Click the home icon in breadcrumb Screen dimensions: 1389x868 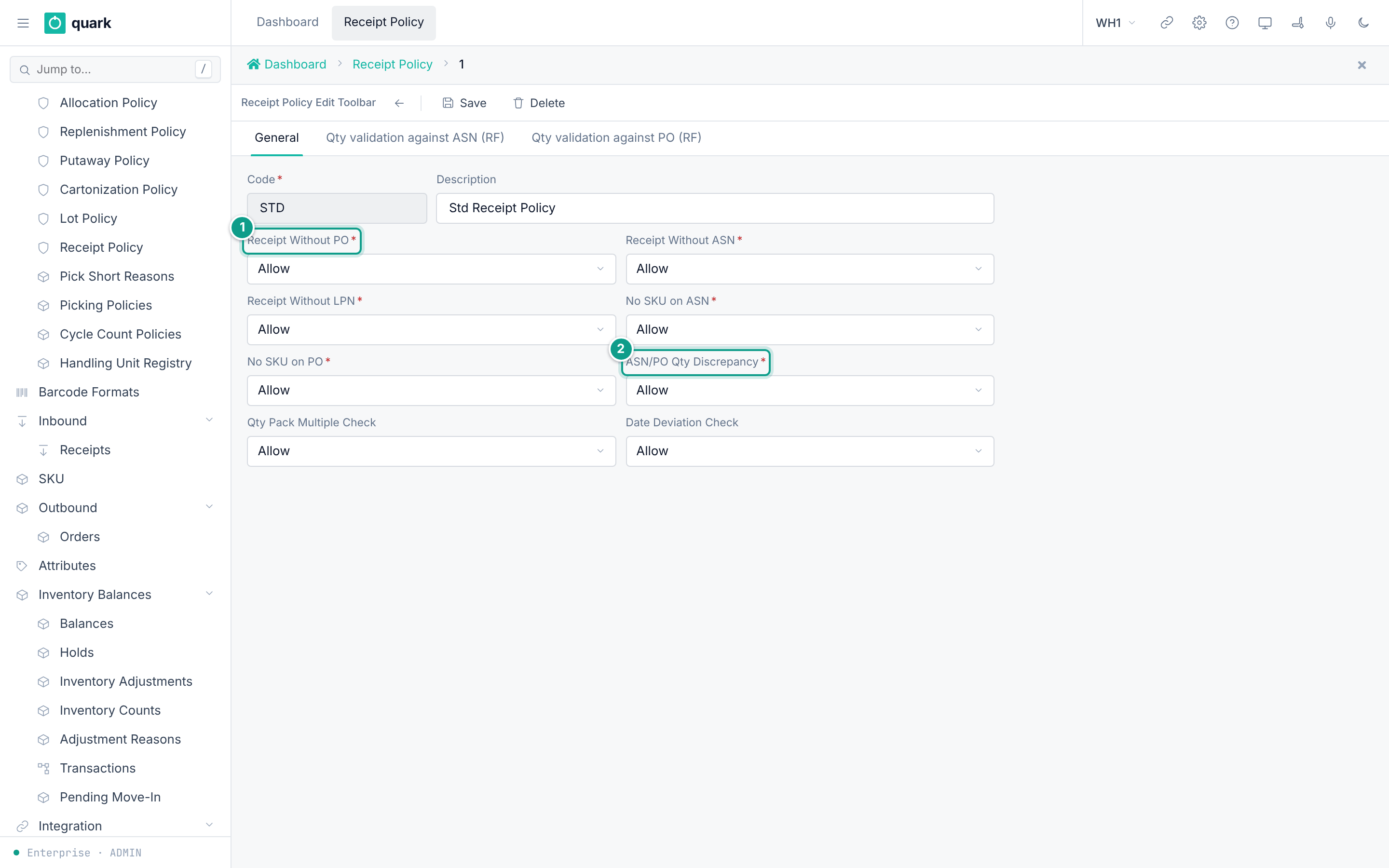(x=253, y=64)
